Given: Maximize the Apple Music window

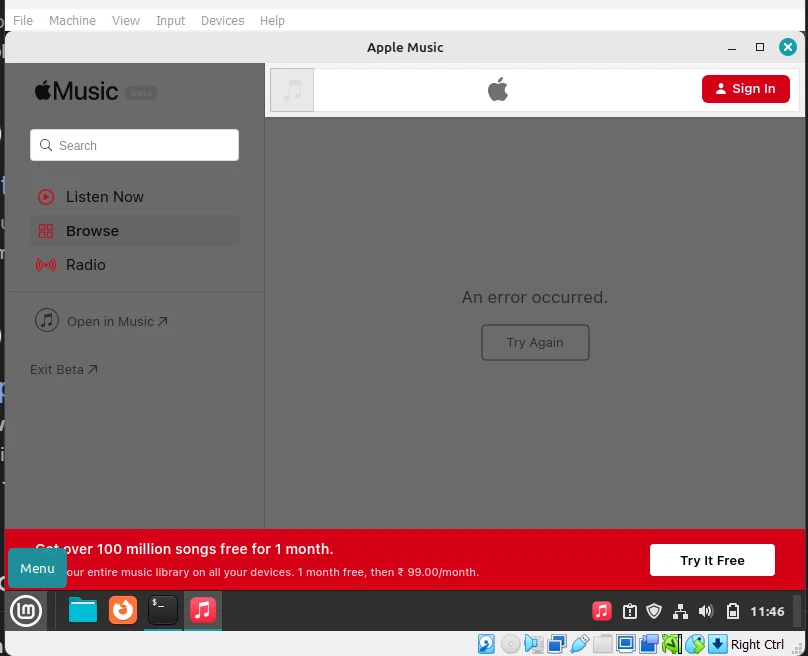Looking at the screenshot, I should (760, 47).
